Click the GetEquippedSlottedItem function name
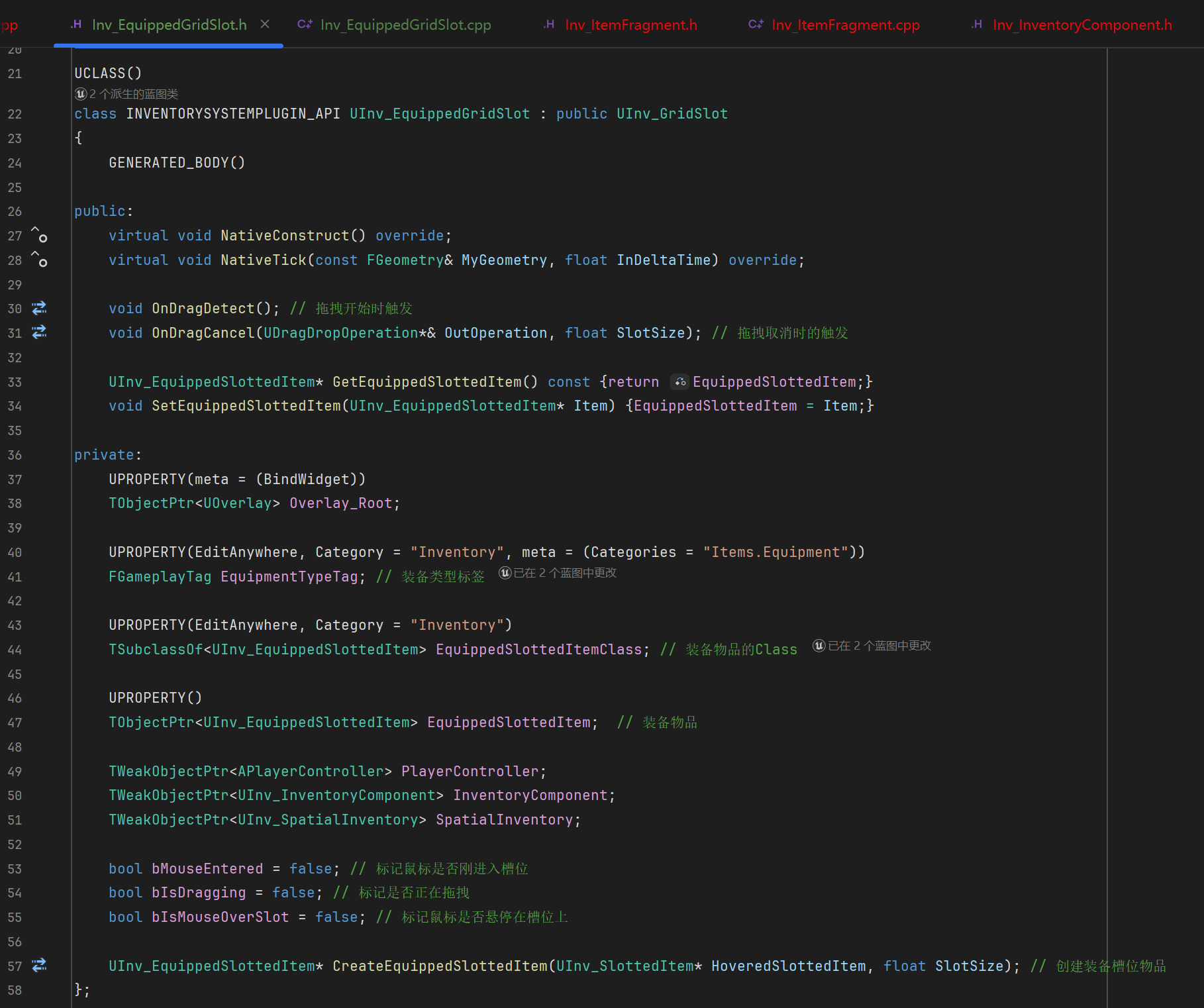This screenshot has width=1204, height=1008. pyautogui.click(x=427, y=382)
